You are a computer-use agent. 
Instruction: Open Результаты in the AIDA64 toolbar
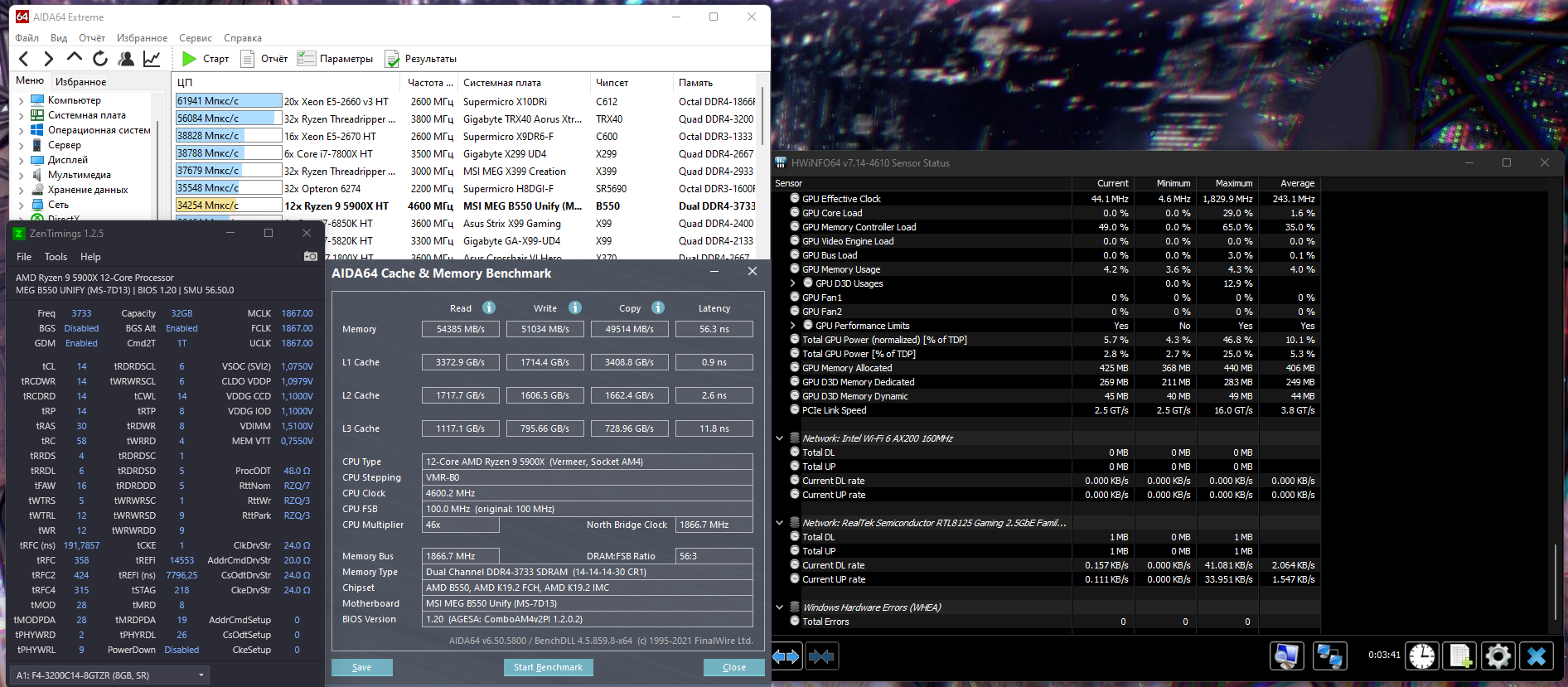tap(421, 59)
